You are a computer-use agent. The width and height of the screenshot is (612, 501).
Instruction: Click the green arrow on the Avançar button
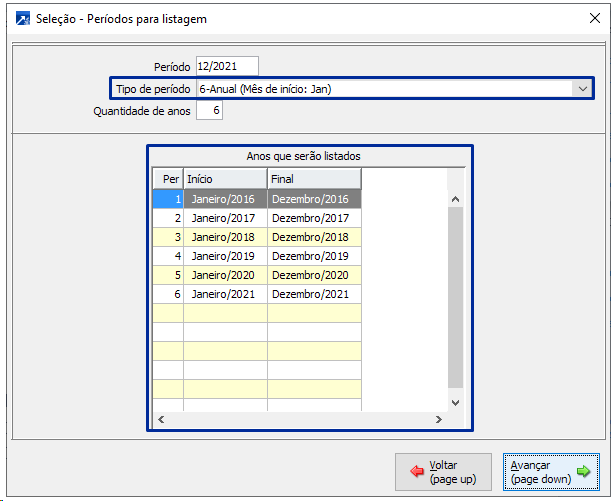(584, 472)
